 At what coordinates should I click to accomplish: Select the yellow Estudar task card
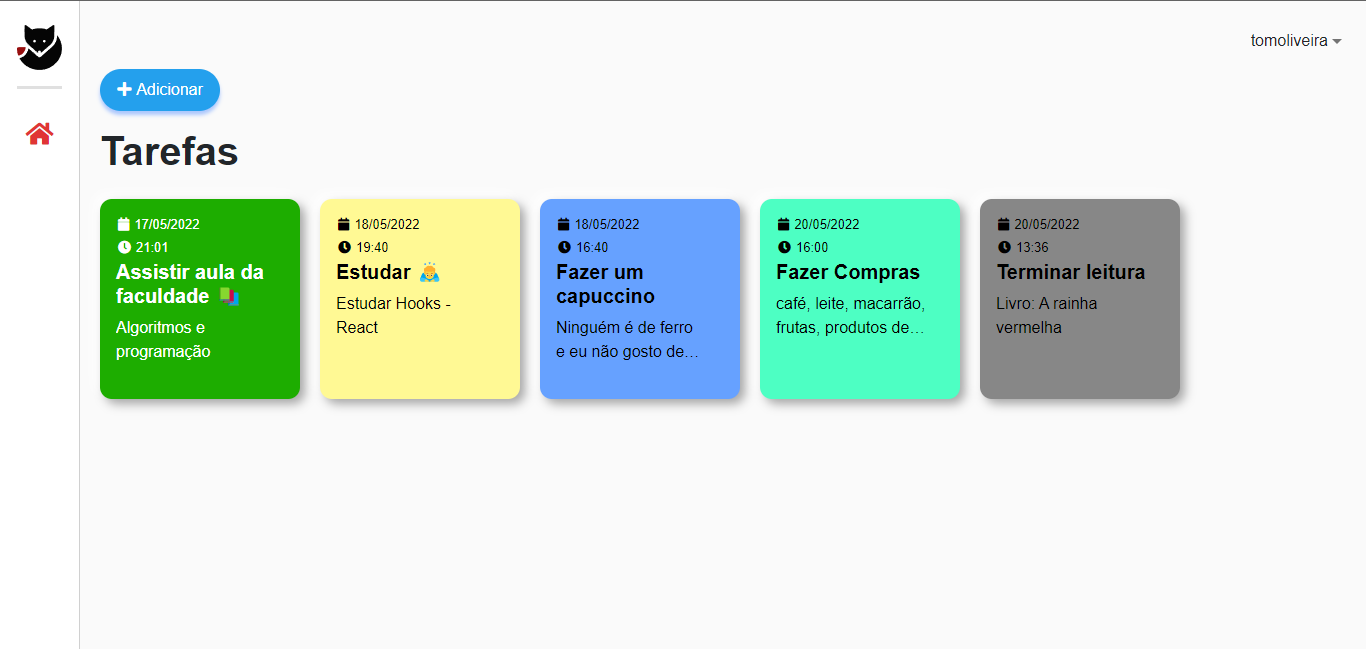(420, 298)
